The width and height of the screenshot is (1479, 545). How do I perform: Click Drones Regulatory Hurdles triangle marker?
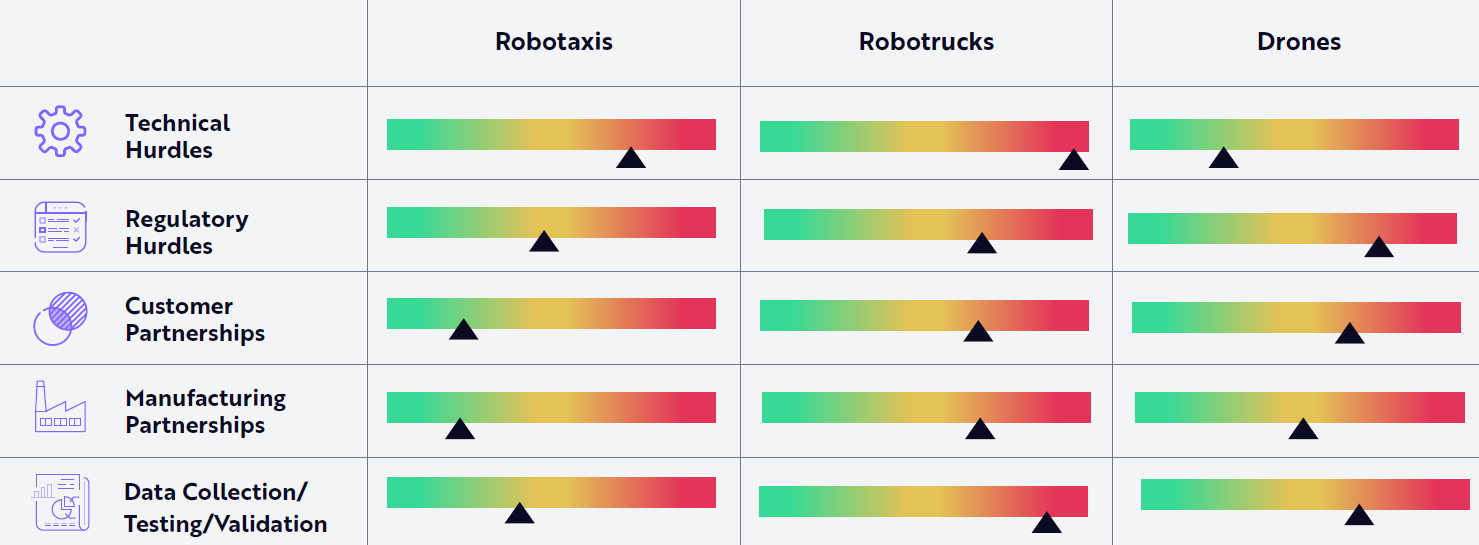pyautogui.click(x=1379, y=247)
